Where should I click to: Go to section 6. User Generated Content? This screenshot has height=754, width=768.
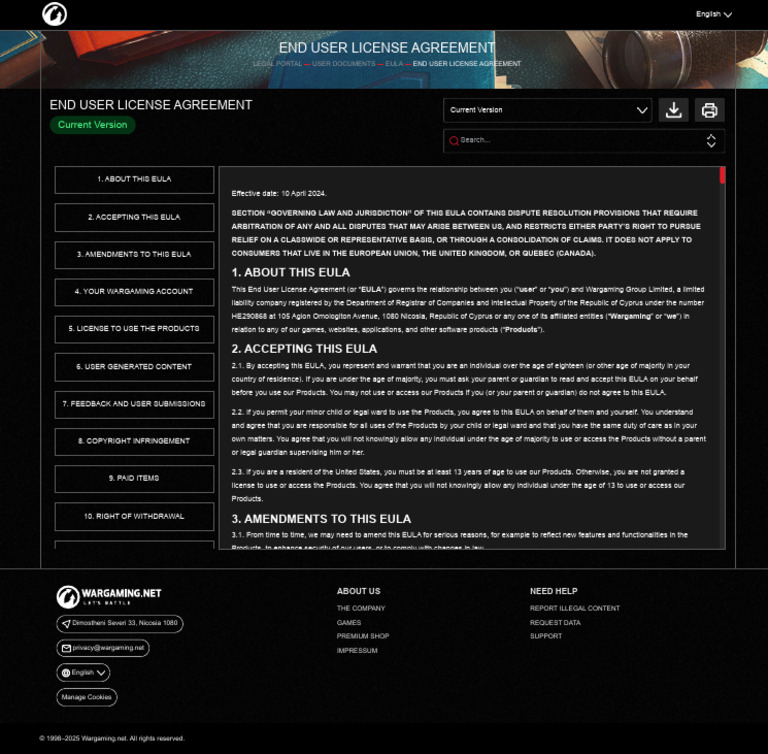[x=134, y=366]
